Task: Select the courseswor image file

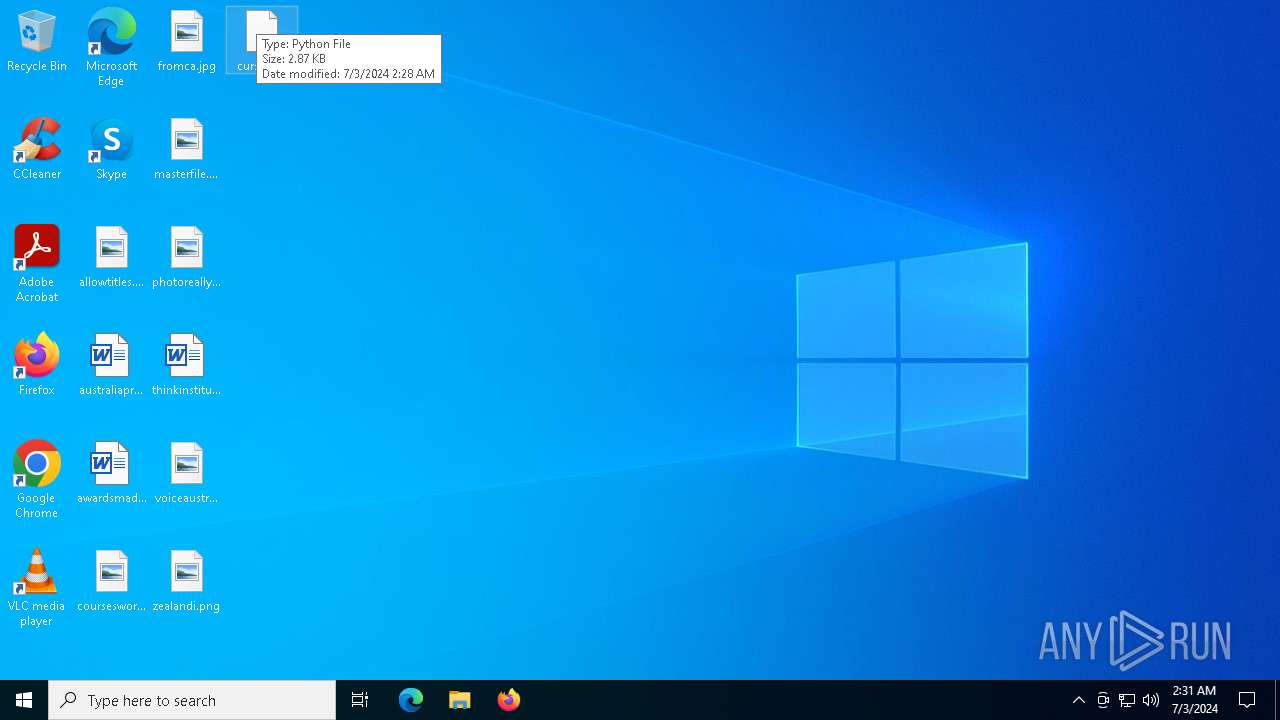Action: [111, 581]
